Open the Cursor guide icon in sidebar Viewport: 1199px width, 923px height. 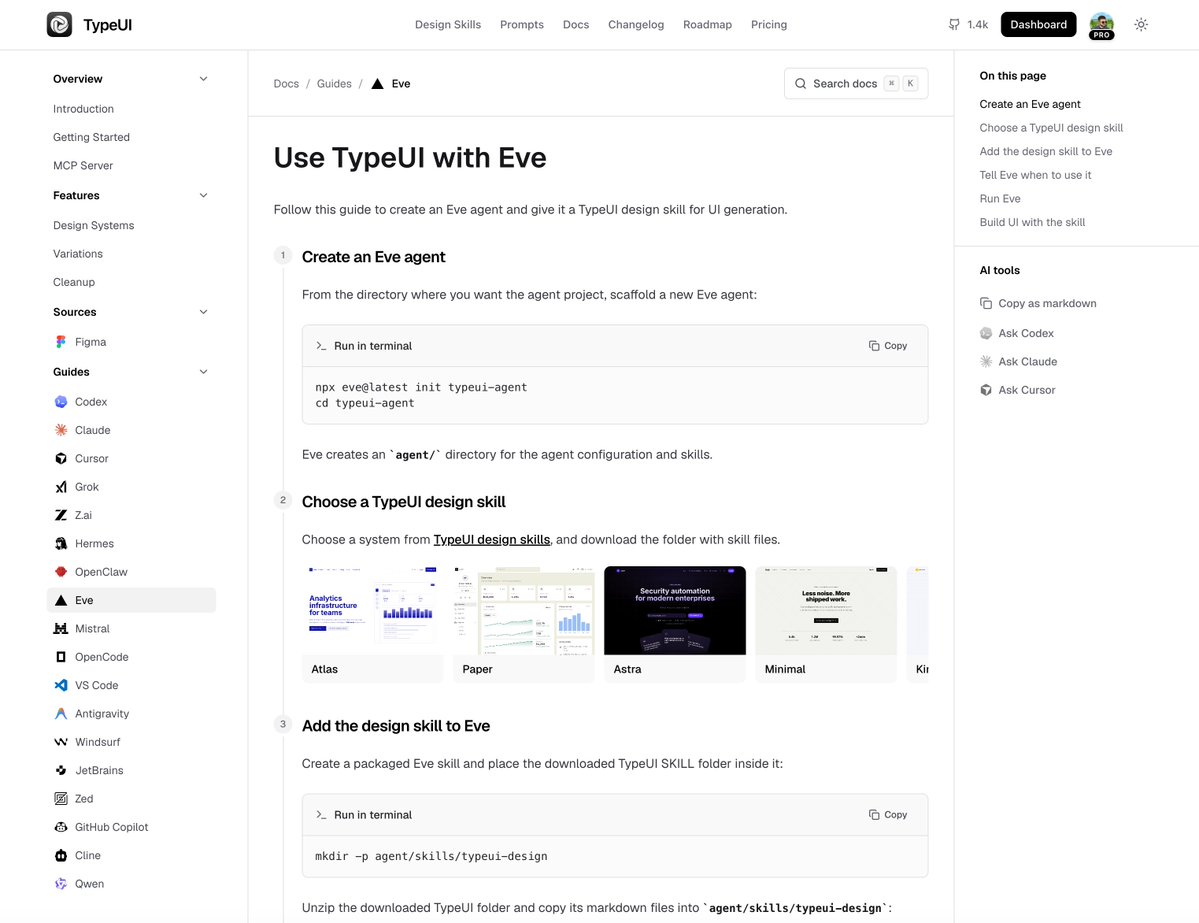61,458
